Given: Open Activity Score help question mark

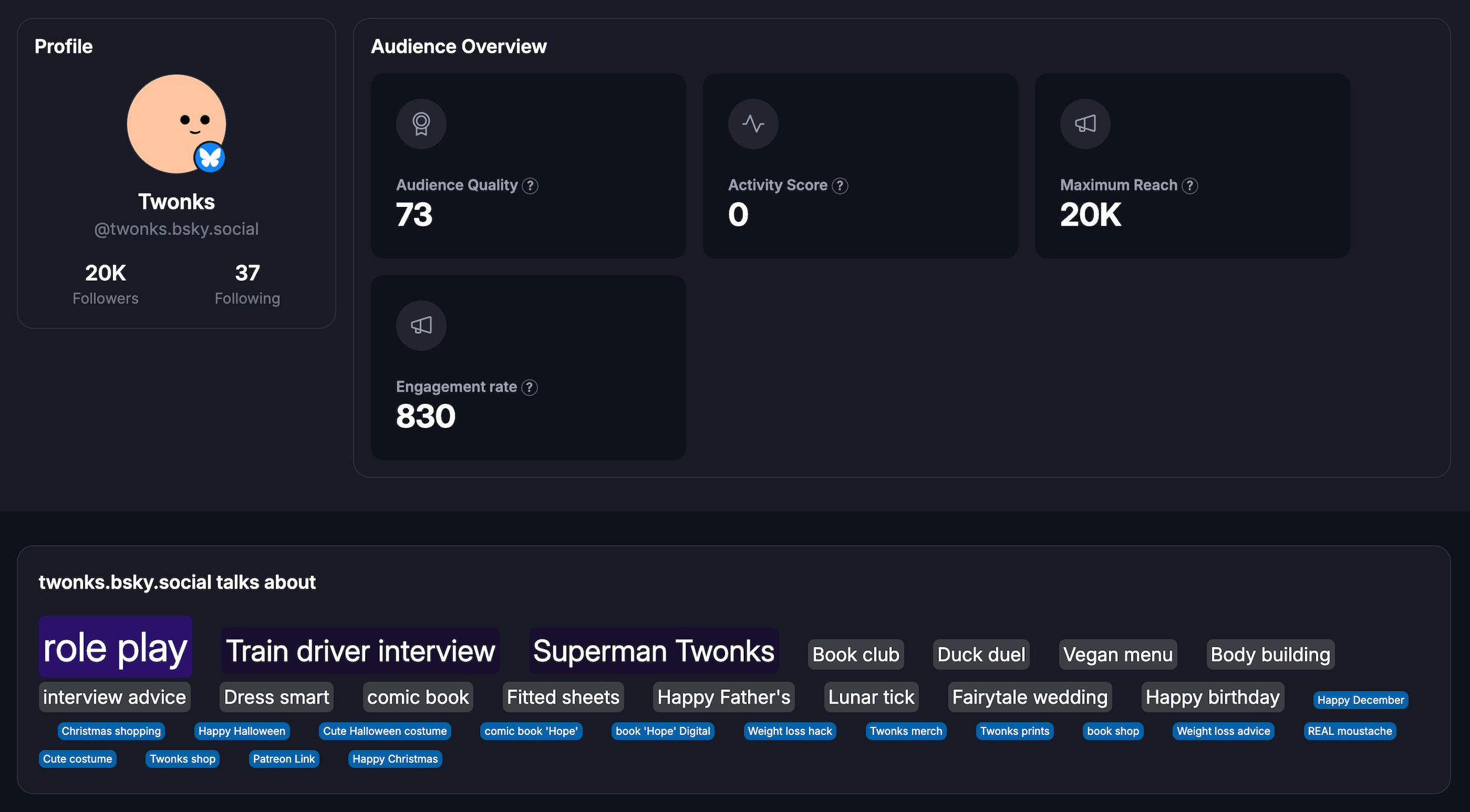Looking at the screenshot, I should point(840,186).
